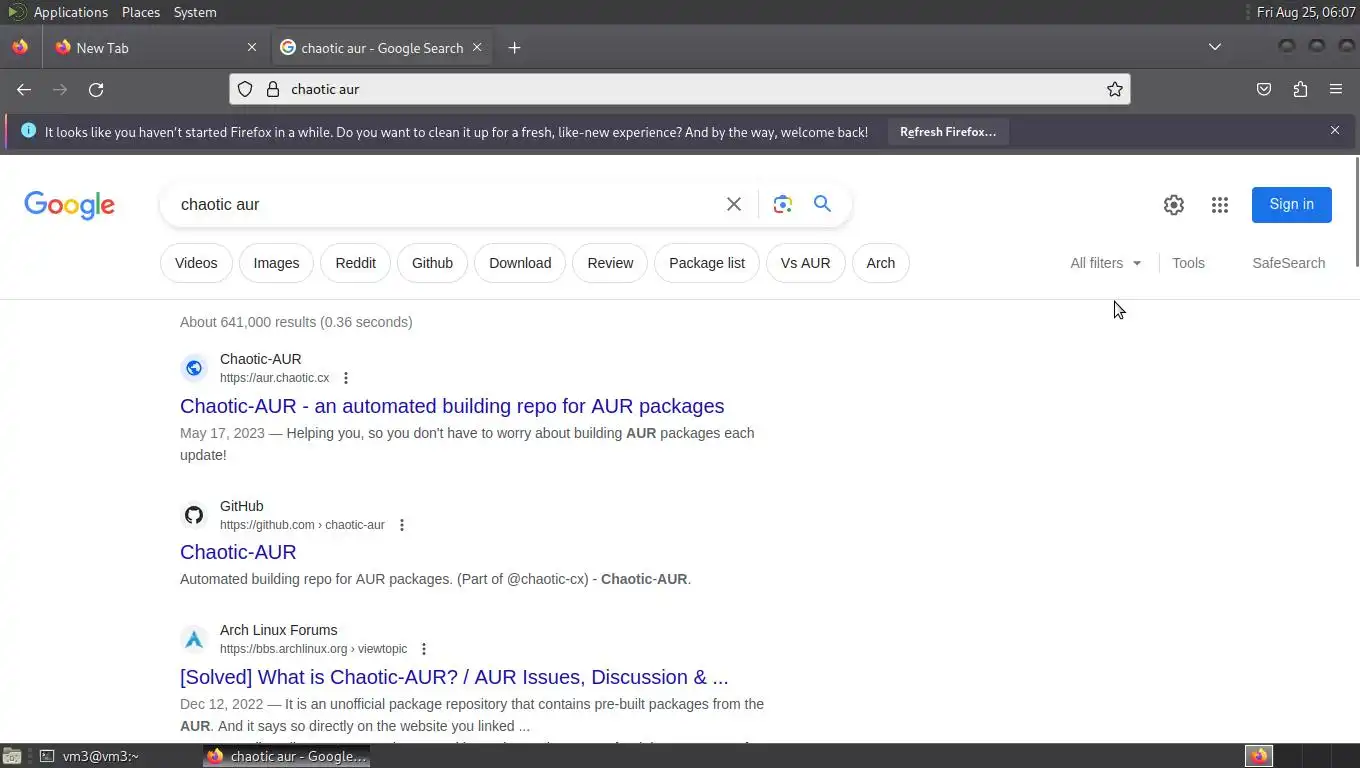
Task: Dismiss the Firefox refresh notification bar
Action: pos(1335,130)
